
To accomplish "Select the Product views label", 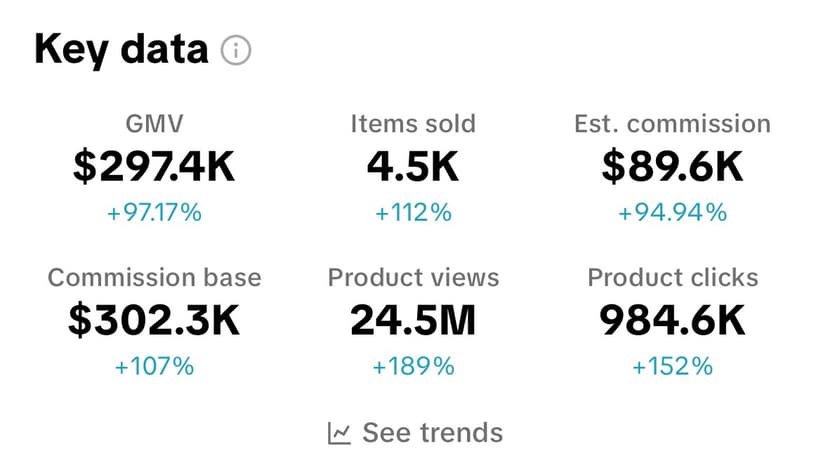I will point(413,277).
